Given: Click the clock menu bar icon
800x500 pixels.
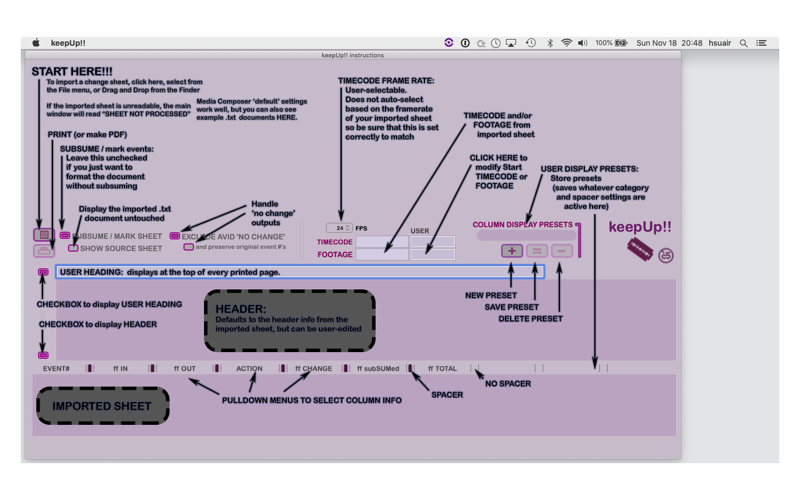Looking at the screenshot, I should (495, 43).
